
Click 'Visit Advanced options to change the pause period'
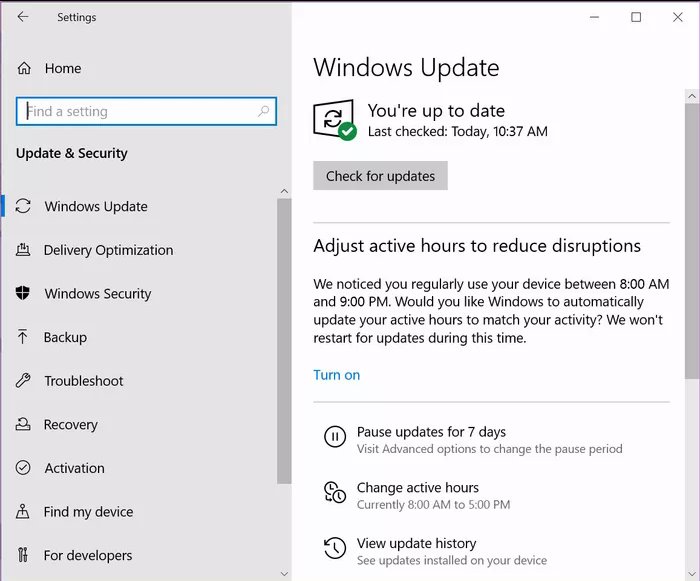pos(489,449)
